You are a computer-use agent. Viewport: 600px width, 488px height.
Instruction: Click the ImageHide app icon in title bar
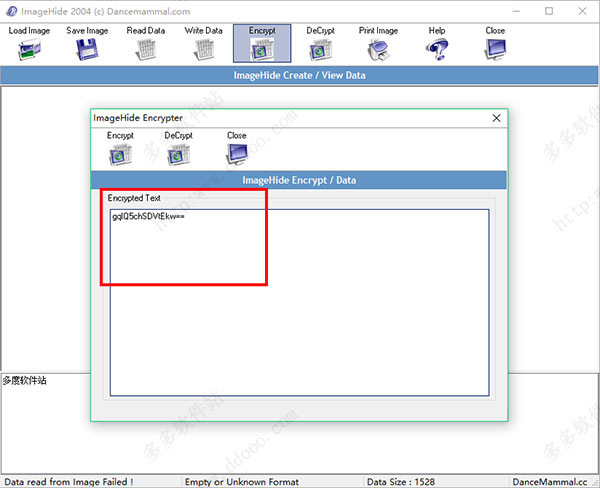(x=11, y=11)
